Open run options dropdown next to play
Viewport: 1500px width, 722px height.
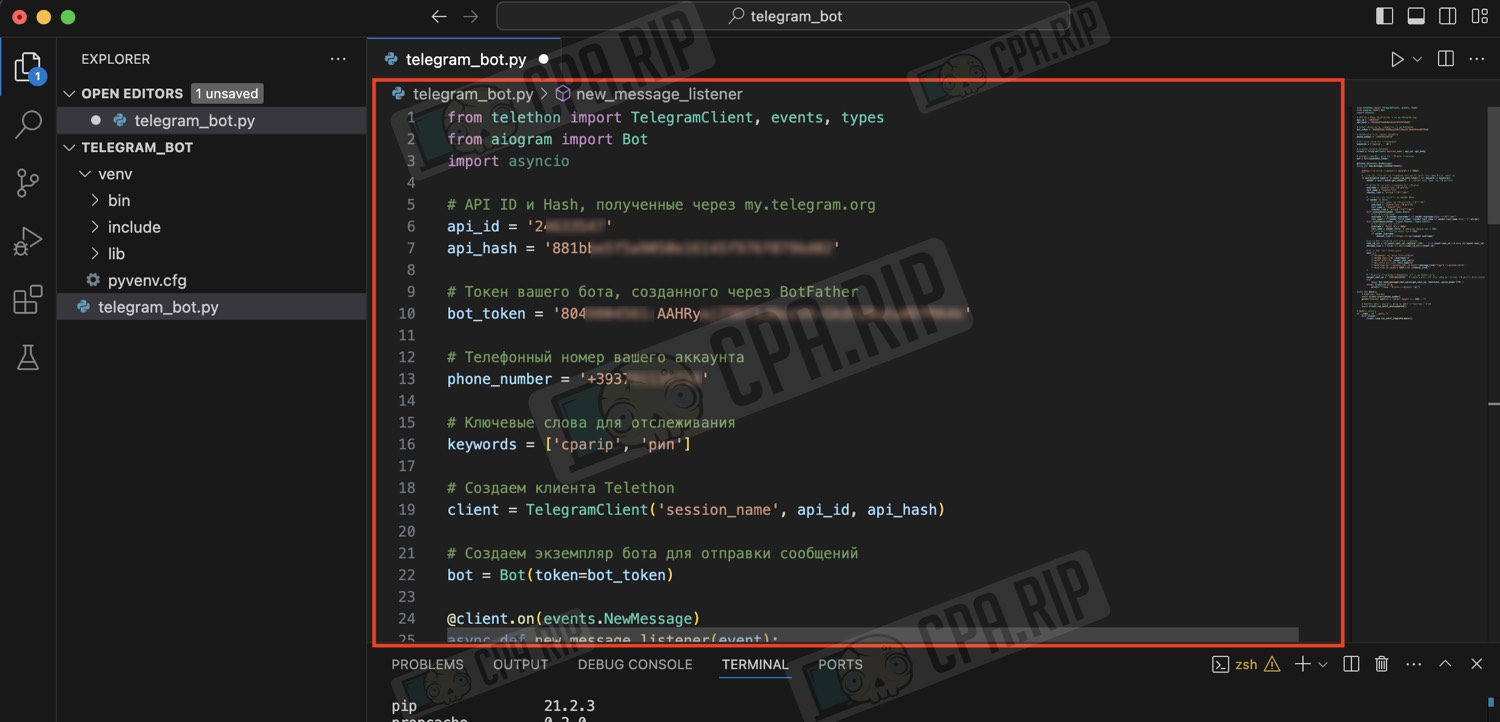[1418, 59]
